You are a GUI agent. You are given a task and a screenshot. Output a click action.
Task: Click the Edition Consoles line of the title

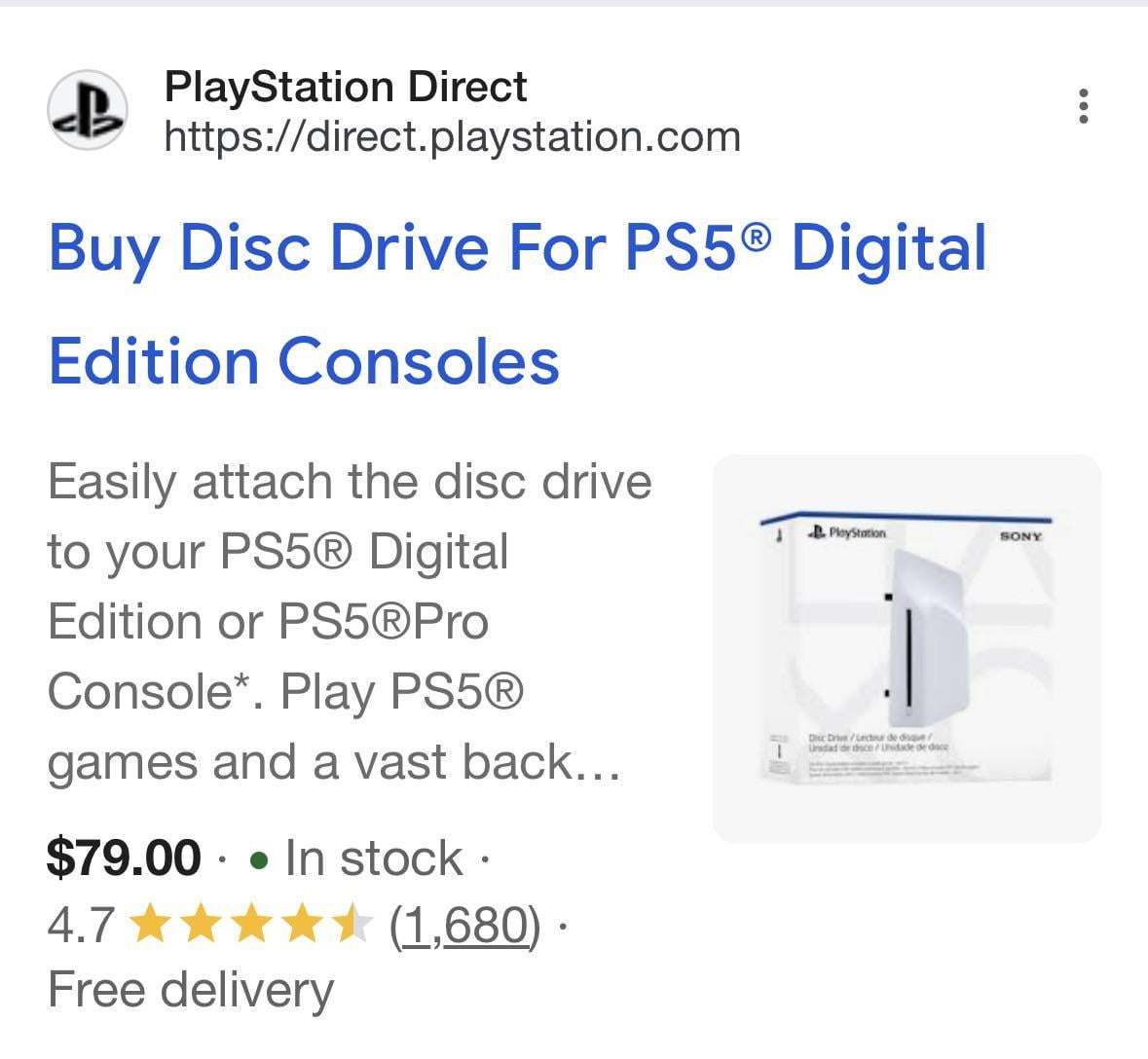(304, 361)
